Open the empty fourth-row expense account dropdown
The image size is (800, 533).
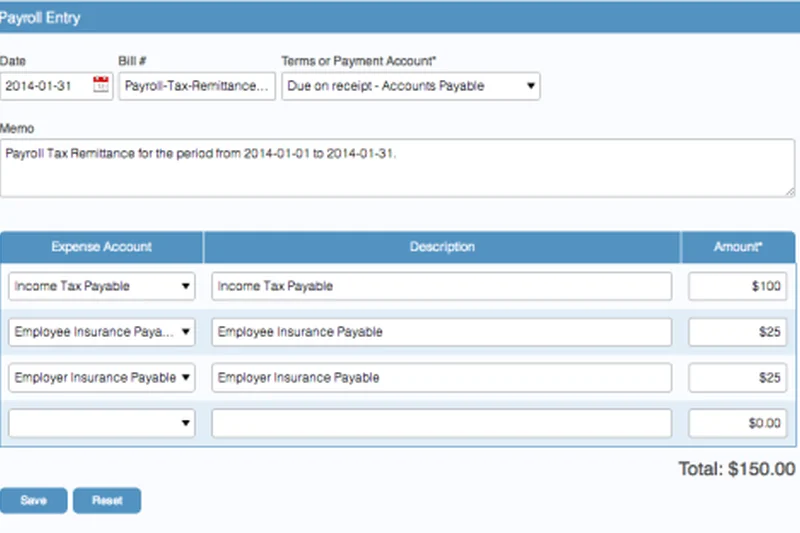pos(101,424)
